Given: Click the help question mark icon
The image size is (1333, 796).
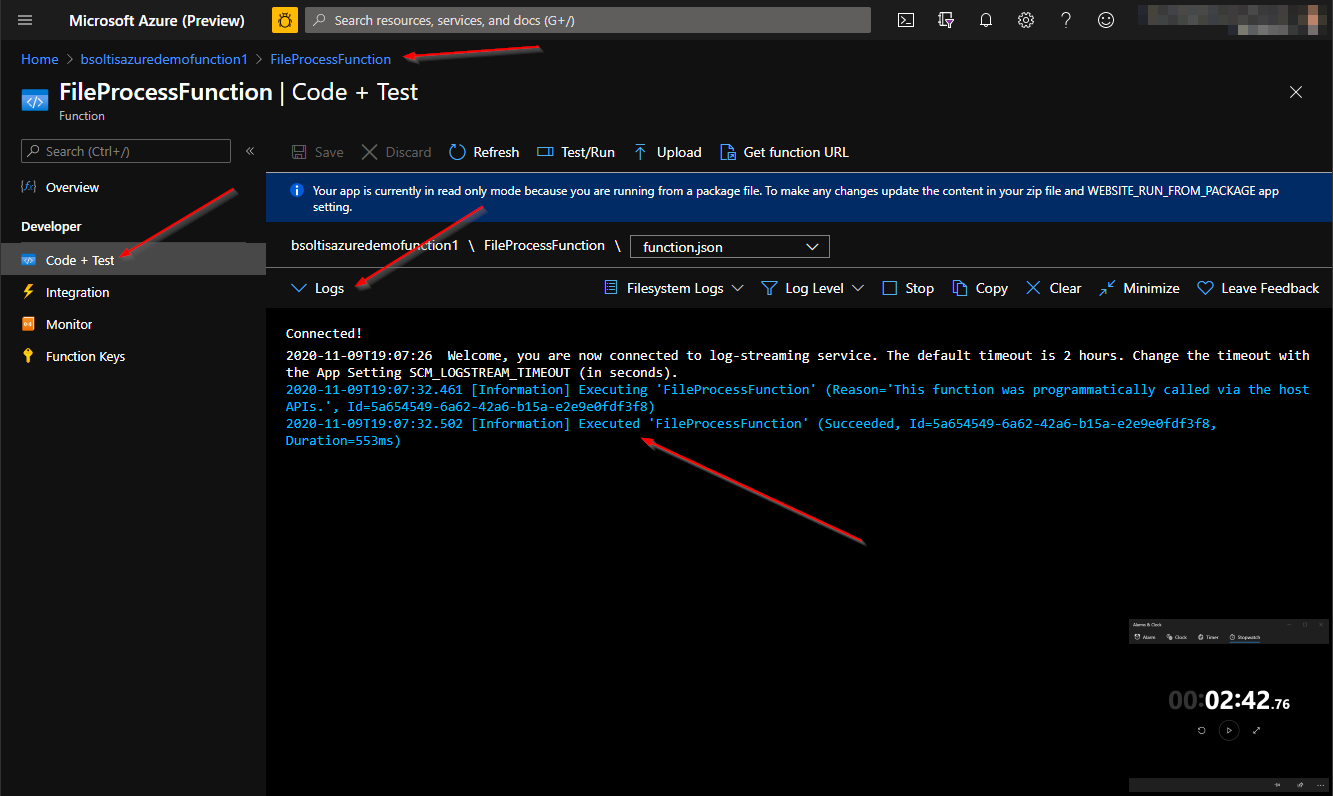Looking at the screenshot, I should point(1065,20).
